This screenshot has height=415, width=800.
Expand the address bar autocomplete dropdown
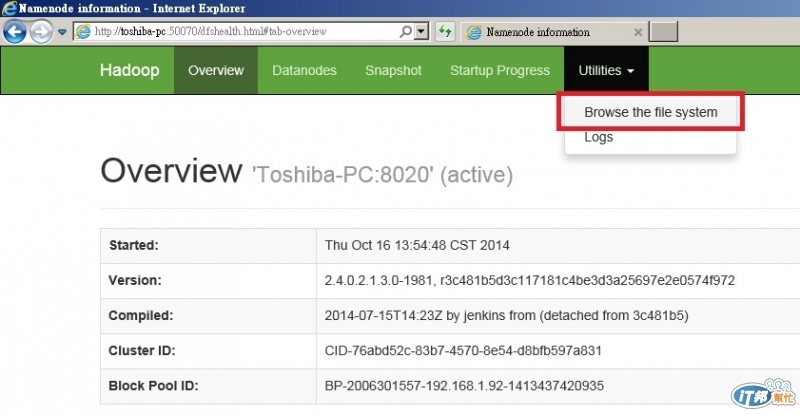(x=421, y=32)
